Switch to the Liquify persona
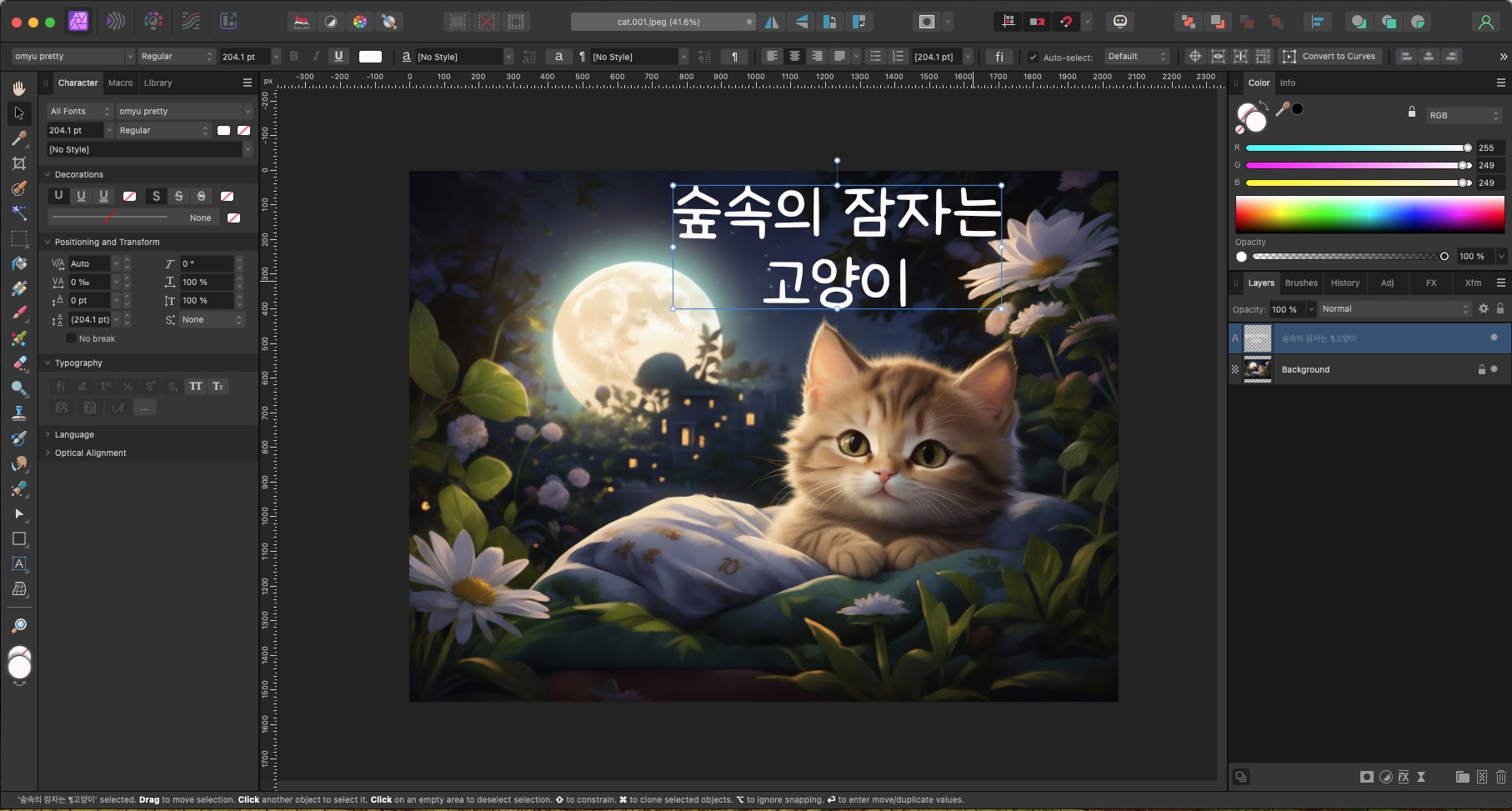This screenshot has width=1512, height=811. point(116,22)
